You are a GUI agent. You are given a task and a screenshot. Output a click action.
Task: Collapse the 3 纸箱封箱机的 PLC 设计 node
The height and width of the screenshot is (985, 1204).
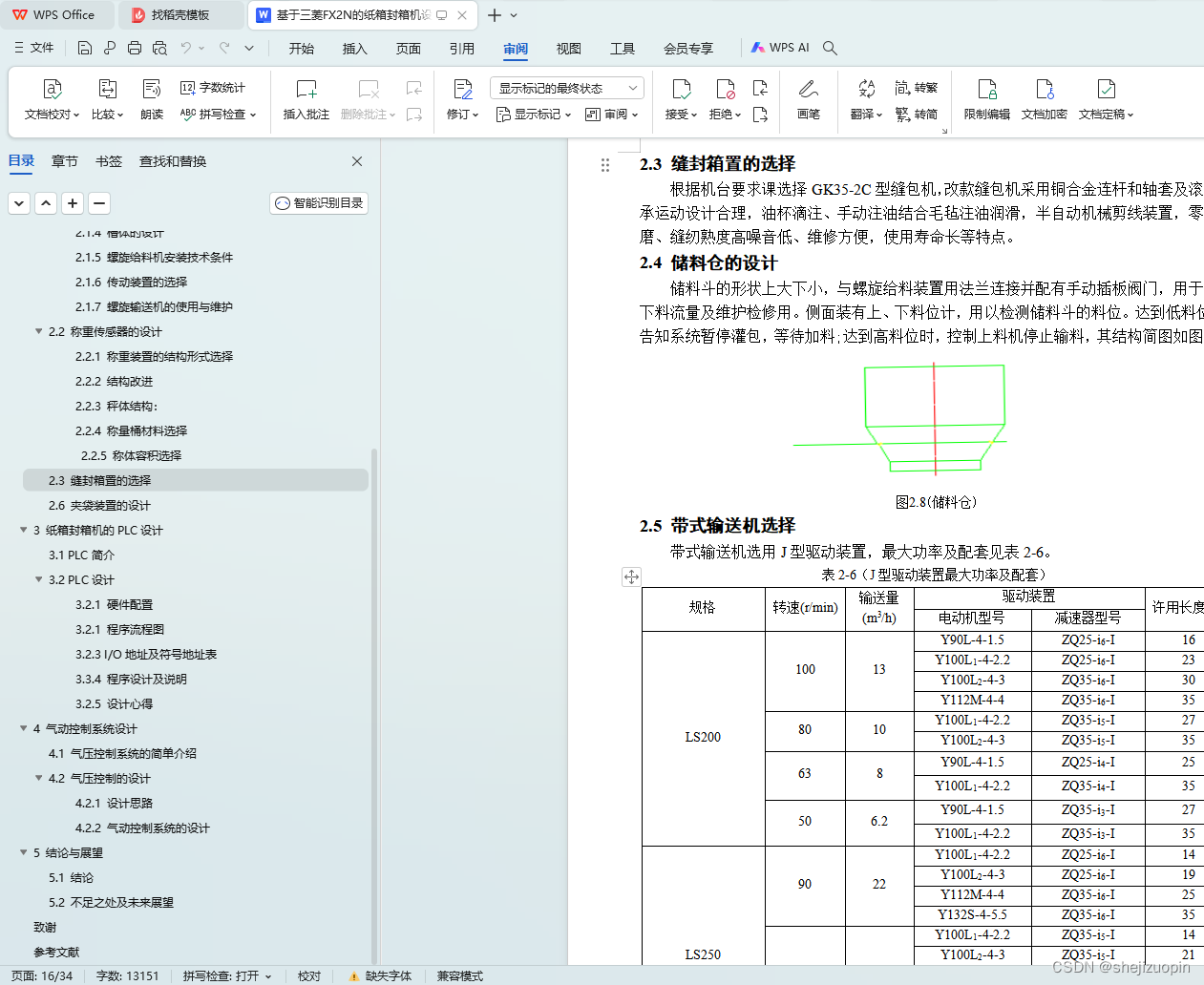pos(24,530)
